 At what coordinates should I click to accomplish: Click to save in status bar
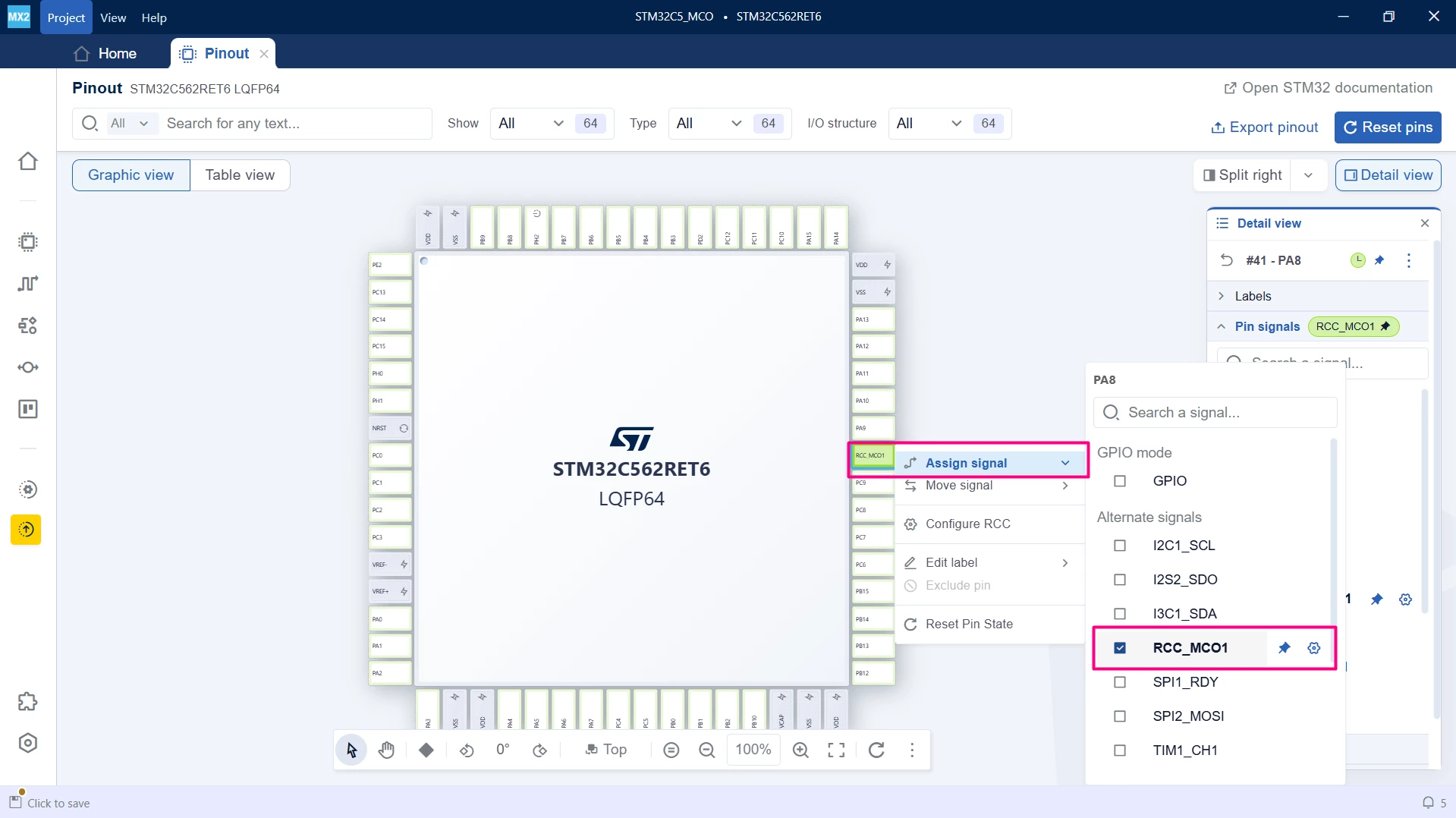[50, 803]
